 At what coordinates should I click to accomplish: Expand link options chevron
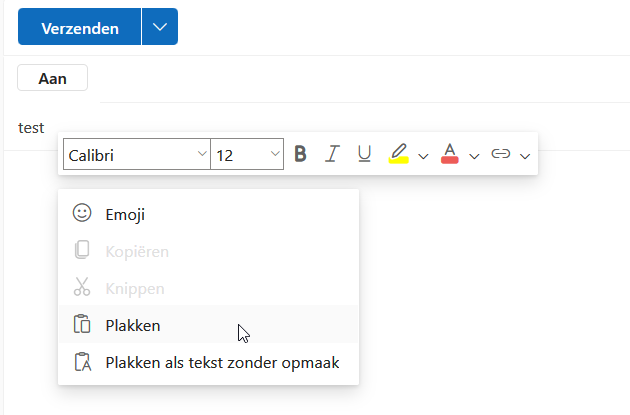click(x=525, y=156)
